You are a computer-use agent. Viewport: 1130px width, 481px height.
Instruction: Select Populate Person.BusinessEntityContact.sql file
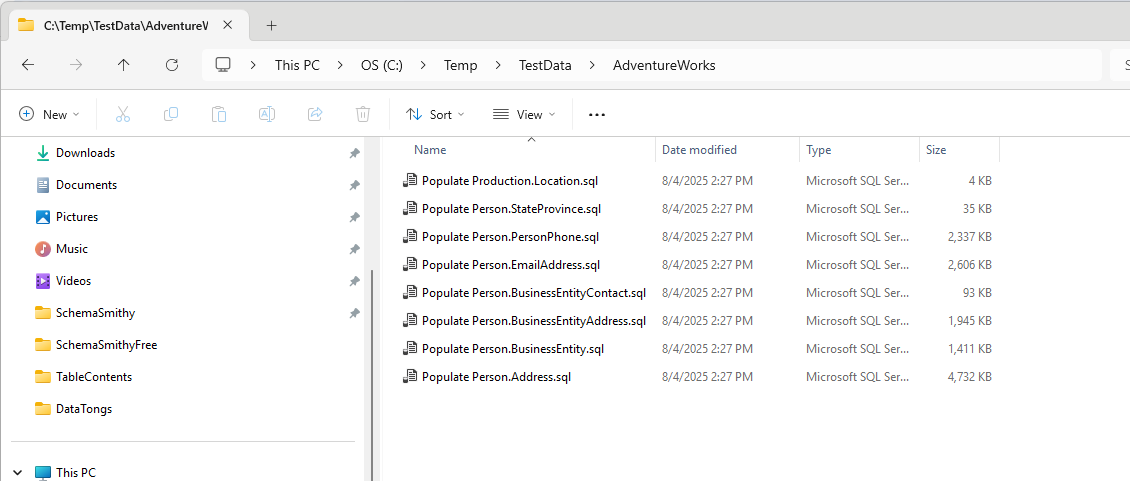(534, 293)
